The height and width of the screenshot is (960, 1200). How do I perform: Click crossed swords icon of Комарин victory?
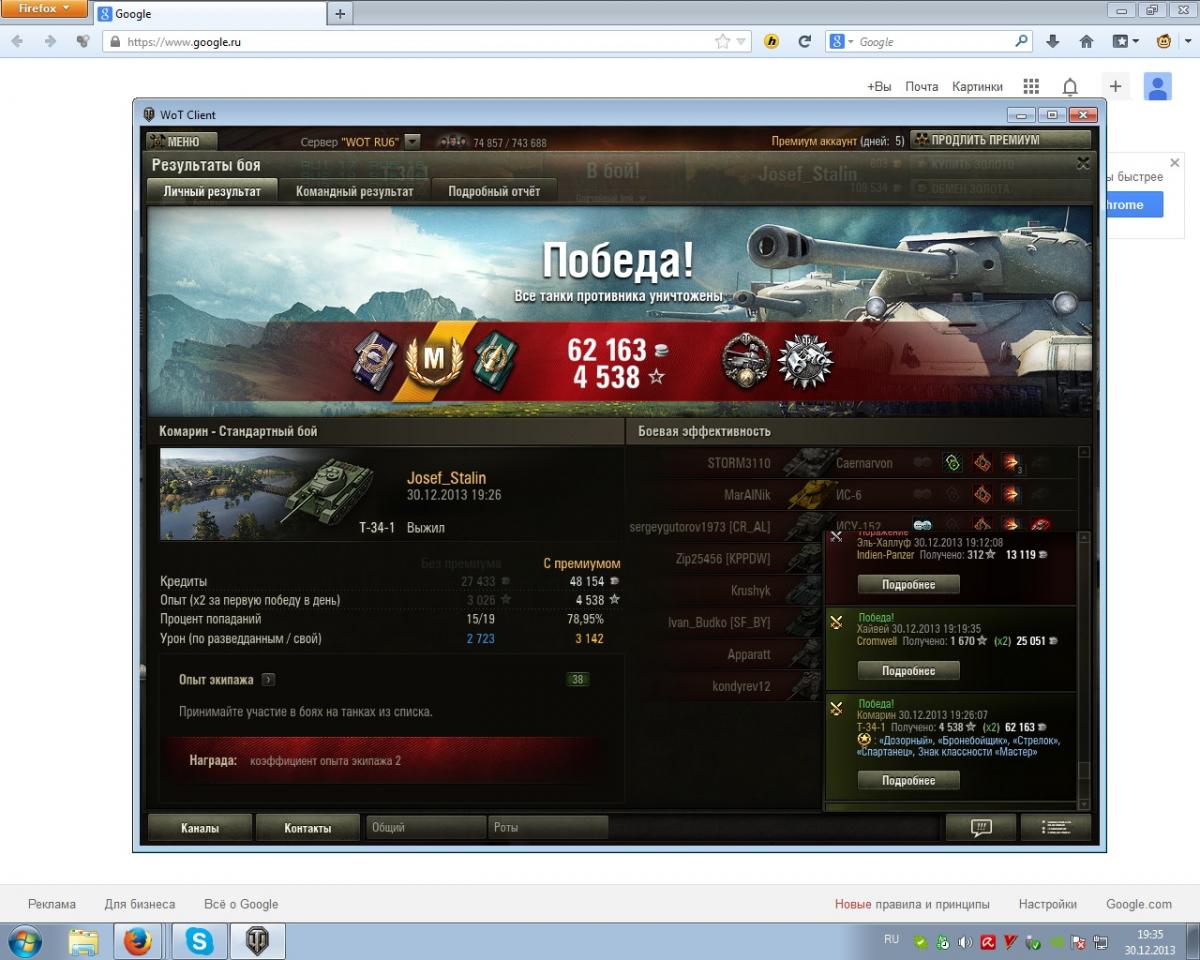838,709
